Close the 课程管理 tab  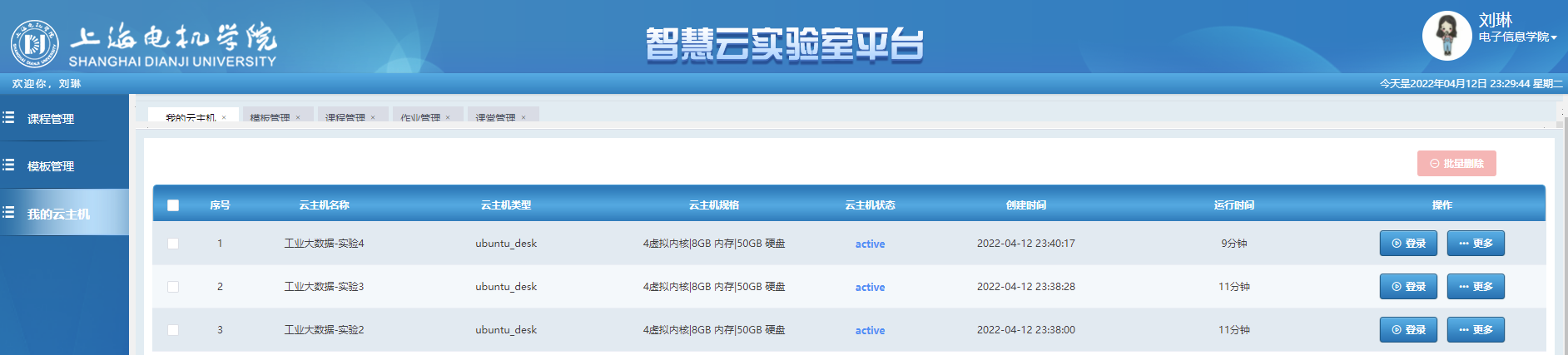(x=373, y=117)
